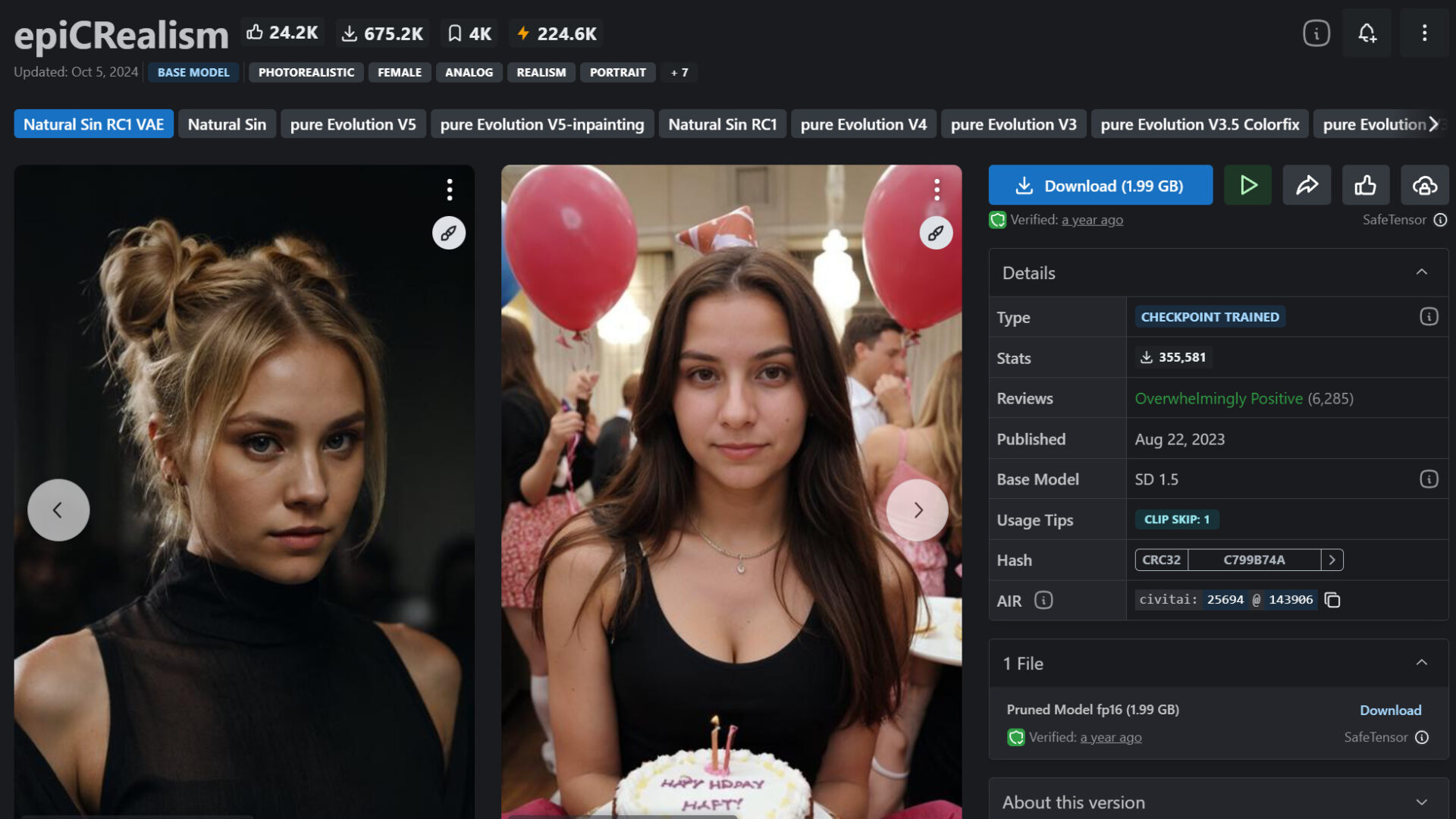1456x819 pixels.
Task: Copy the AIR civitai identifier
Action: click(x=1332, y=601)
